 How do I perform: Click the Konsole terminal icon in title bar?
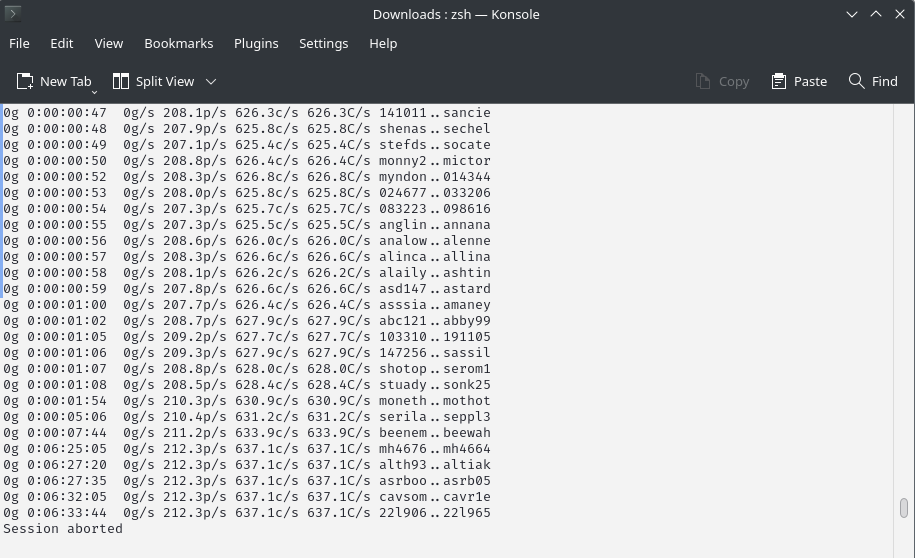(x=12, y=14)
